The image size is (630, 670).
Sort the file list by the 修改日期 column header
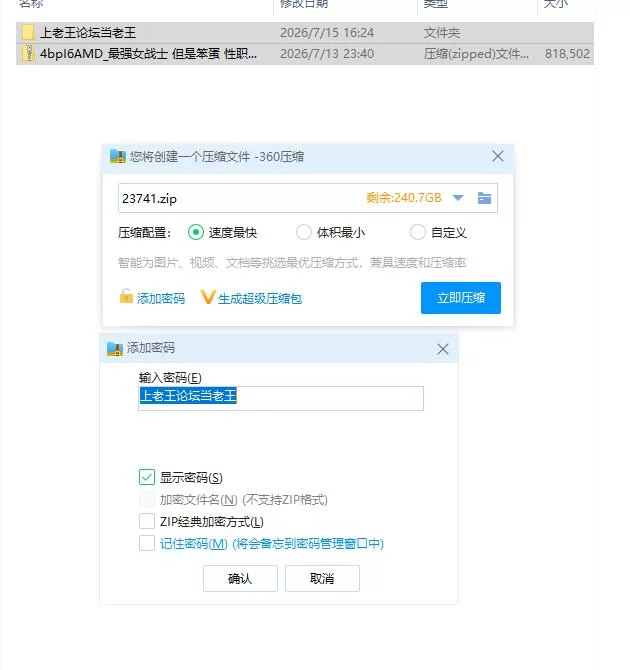point(303,4)
